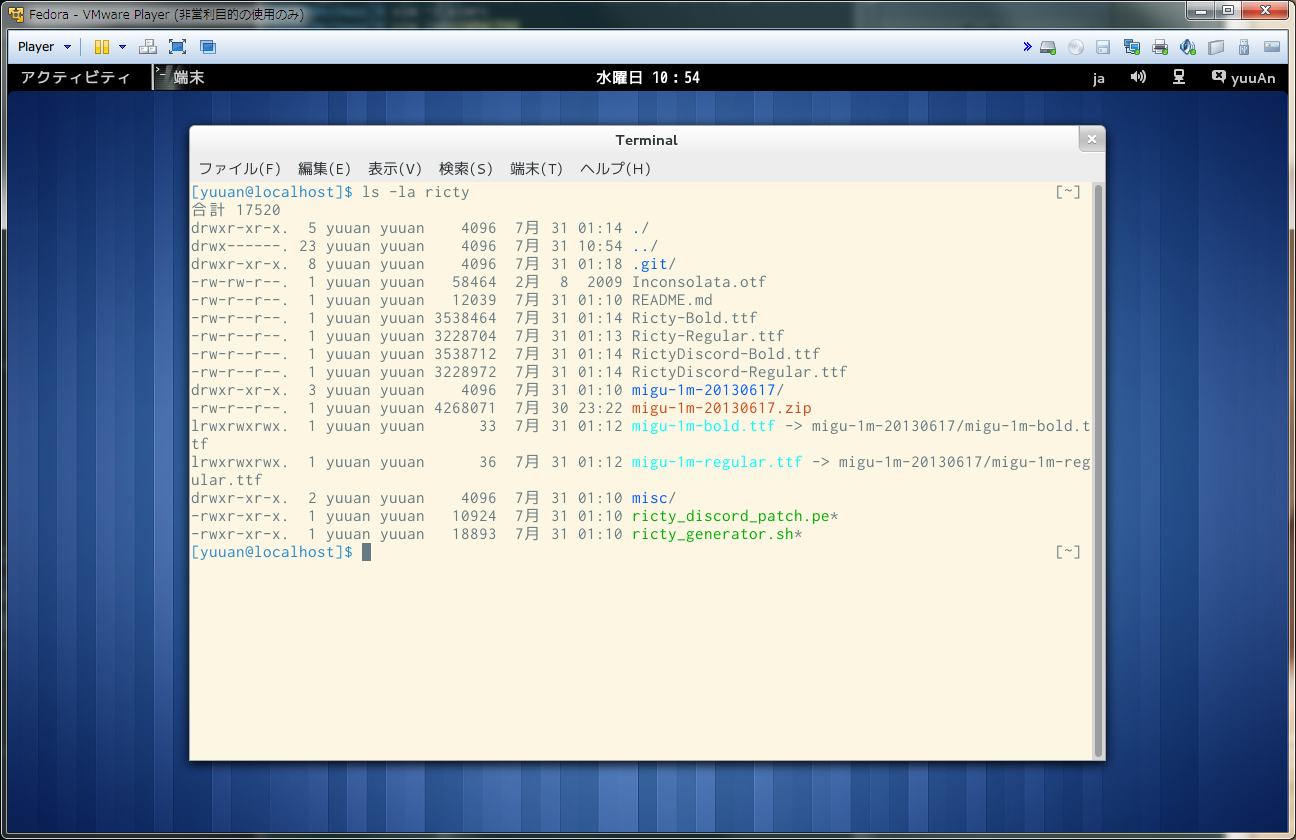Click file size "12039" of README.md

coord(474,300)
